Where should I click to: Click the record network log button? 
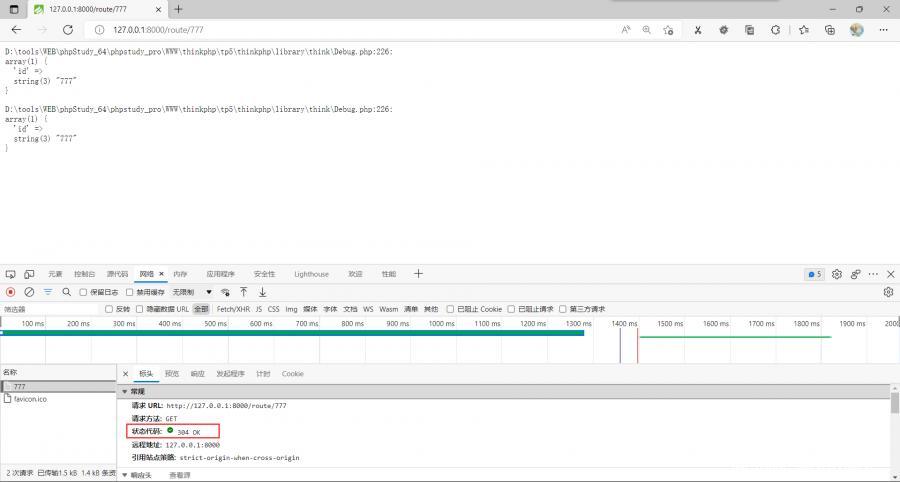click(11, 292)
